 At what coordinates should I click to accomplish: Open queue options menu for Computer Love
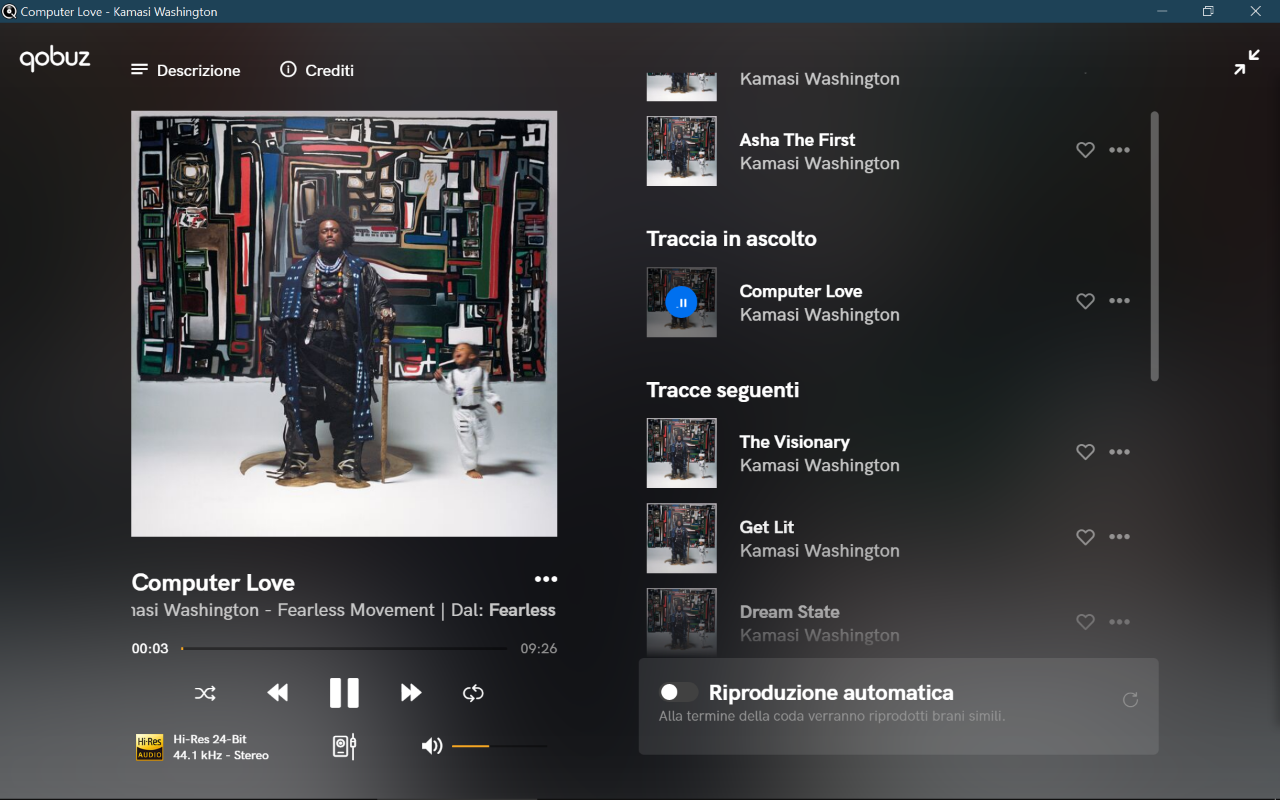tap(1120, 301)
